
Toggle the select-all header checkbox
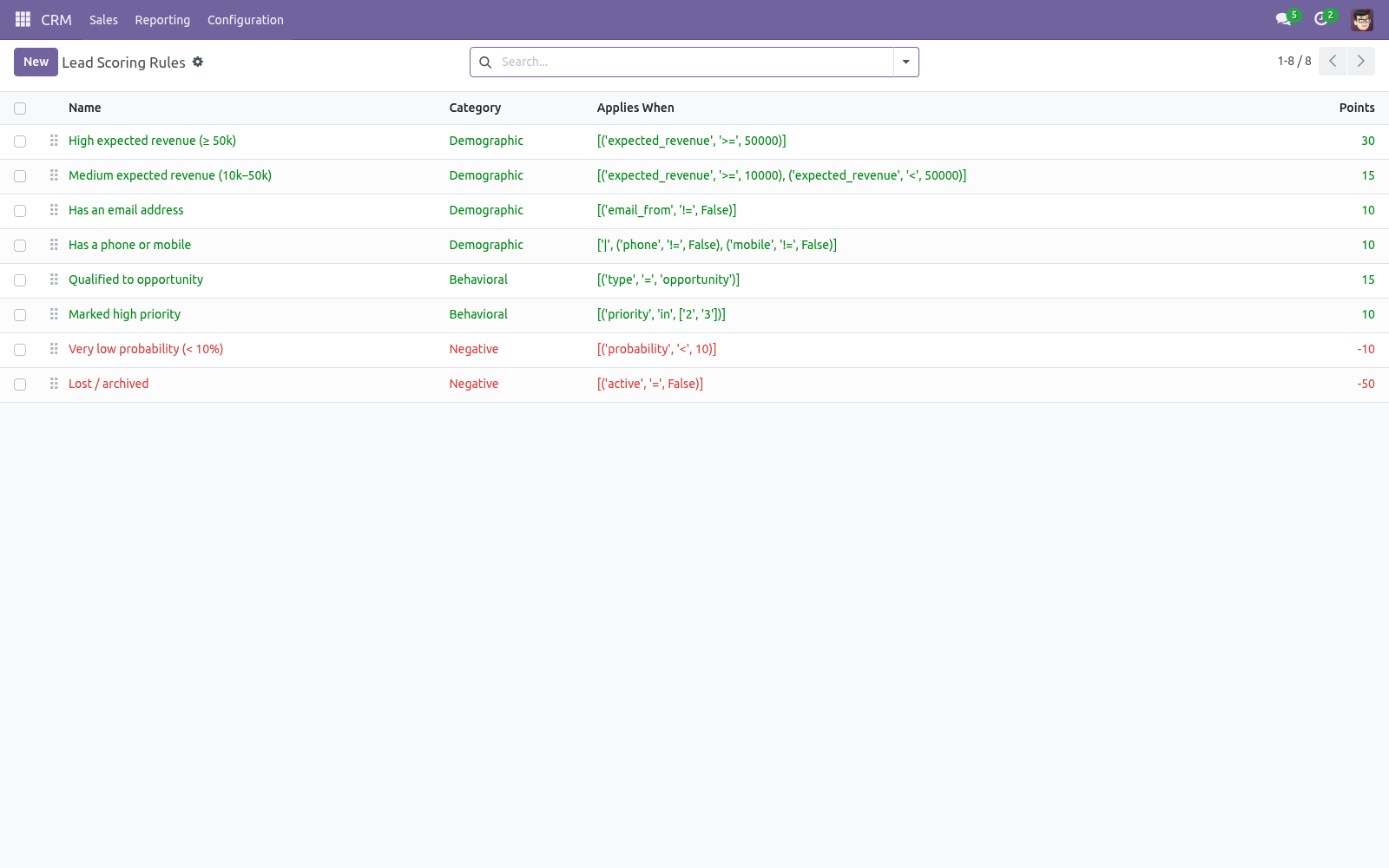coord(20,108)
